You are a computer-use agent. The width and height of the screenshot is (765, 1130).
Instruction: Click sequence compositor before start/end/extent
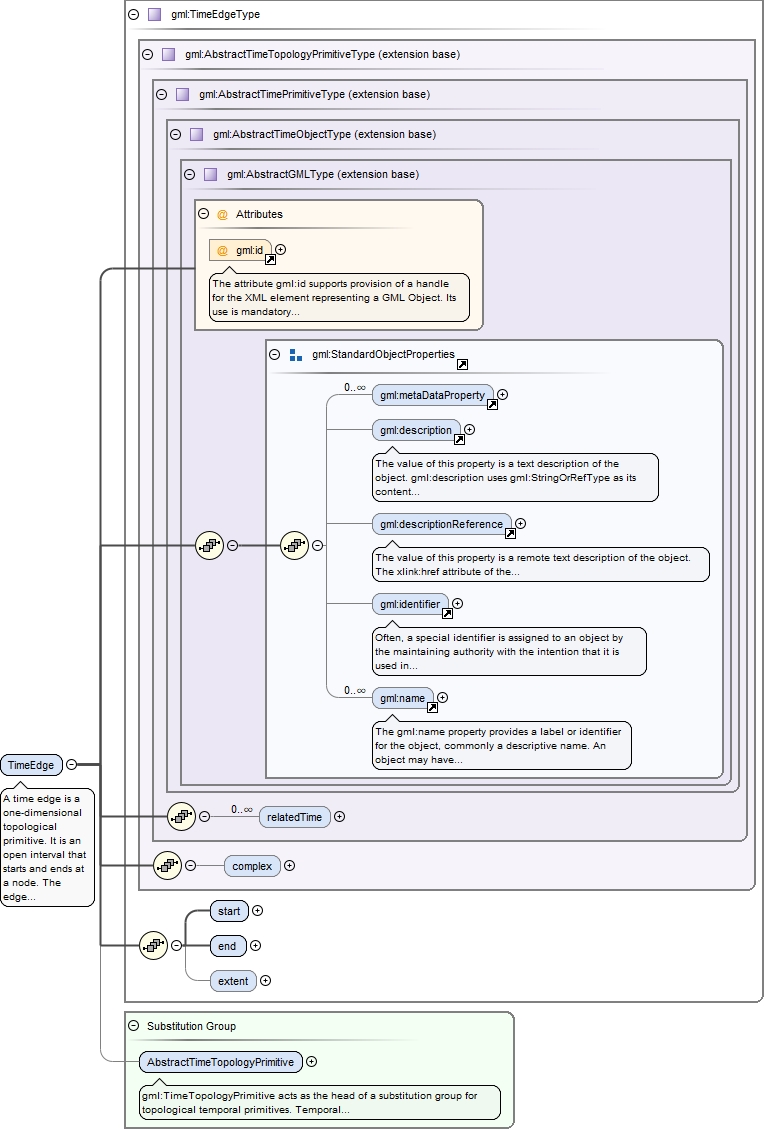153,946
